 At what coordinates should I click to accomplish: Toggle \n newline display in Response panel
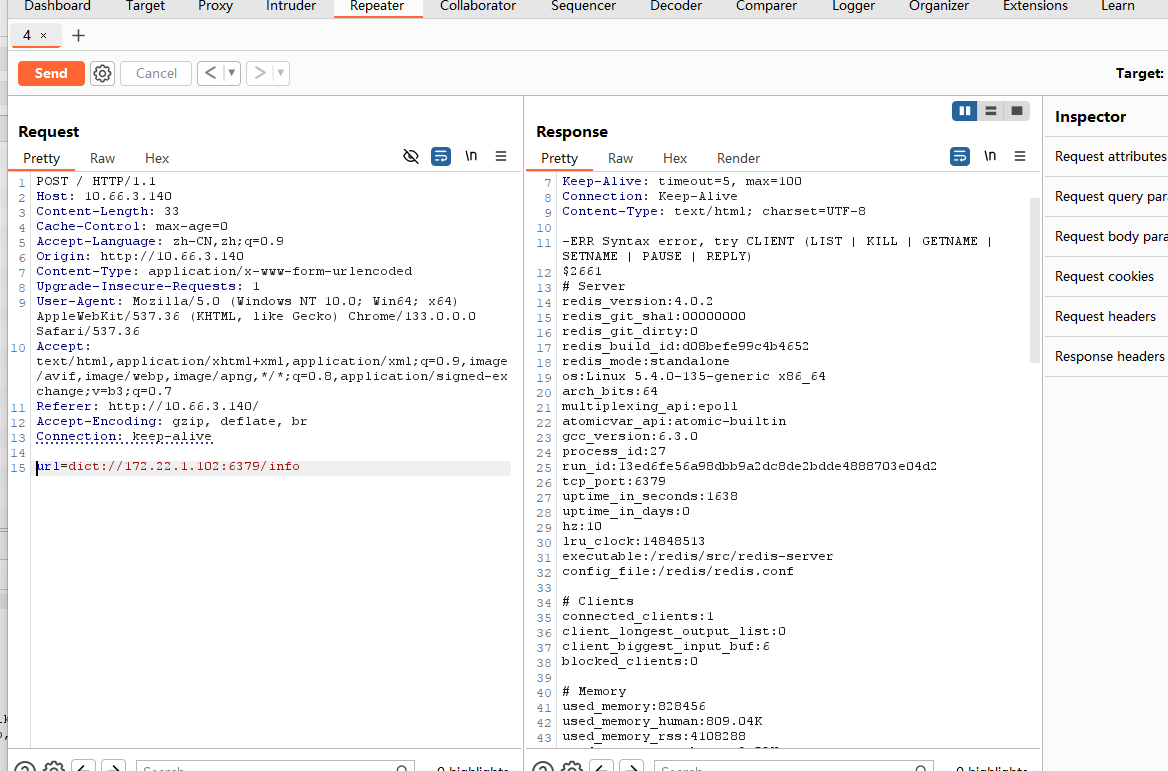pos(990,156)
